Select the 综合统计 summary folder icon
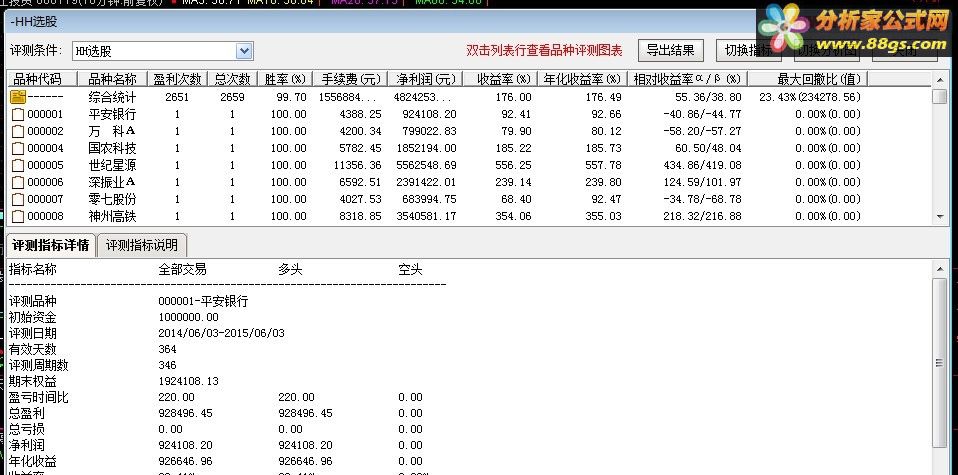This screenshot has width=958, height=475. coord(18,97)
